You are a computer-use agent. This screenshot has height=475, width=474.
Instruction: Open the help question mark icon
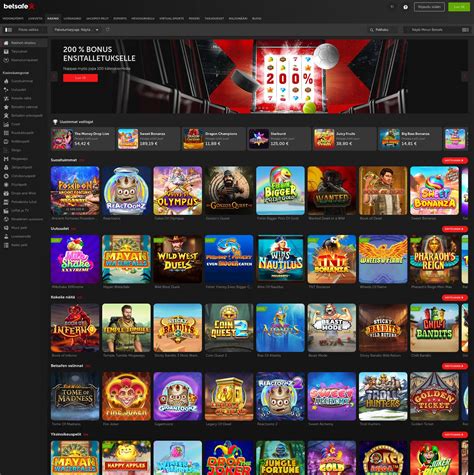tap(405, 7)
